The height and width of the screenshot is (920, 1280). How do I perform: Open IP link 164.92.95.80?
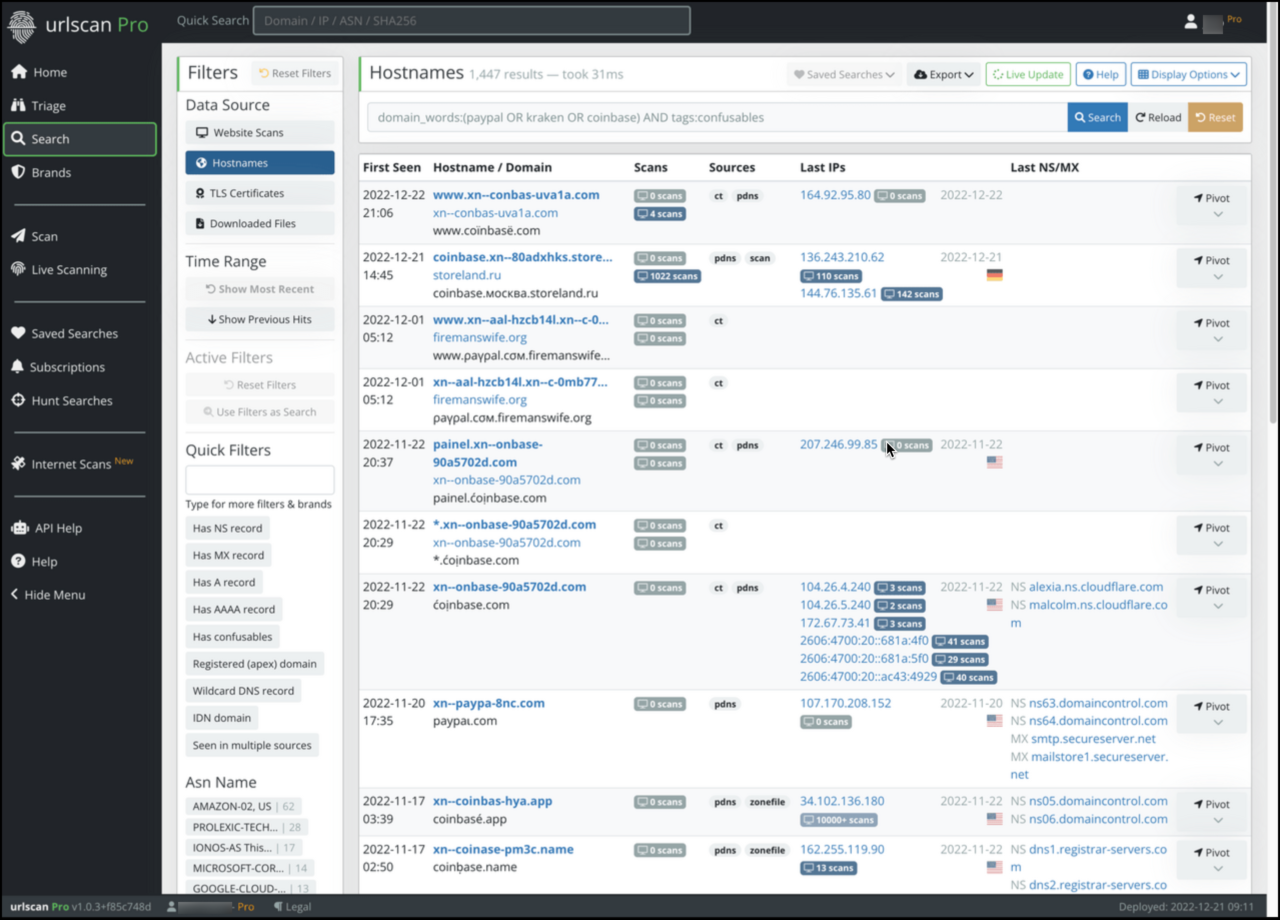point(834,195)
